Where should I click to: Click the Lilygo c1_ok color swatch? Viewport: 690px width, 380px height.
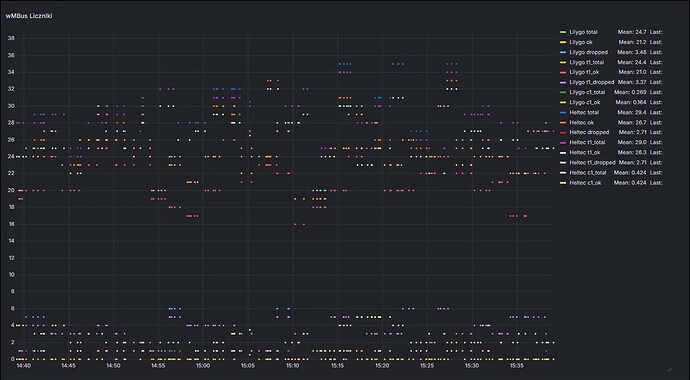563,102
